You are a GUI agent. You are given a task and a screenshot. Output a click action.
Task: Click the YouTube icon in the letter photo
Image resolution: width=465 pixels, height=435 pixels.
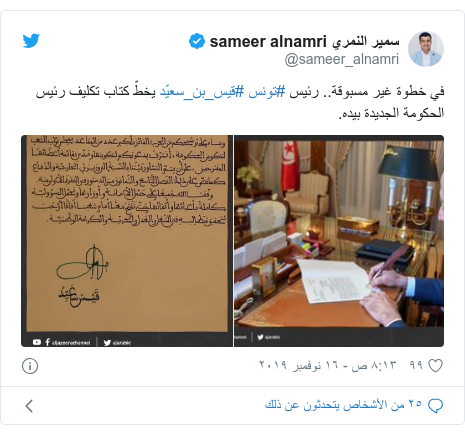(37, 342)
